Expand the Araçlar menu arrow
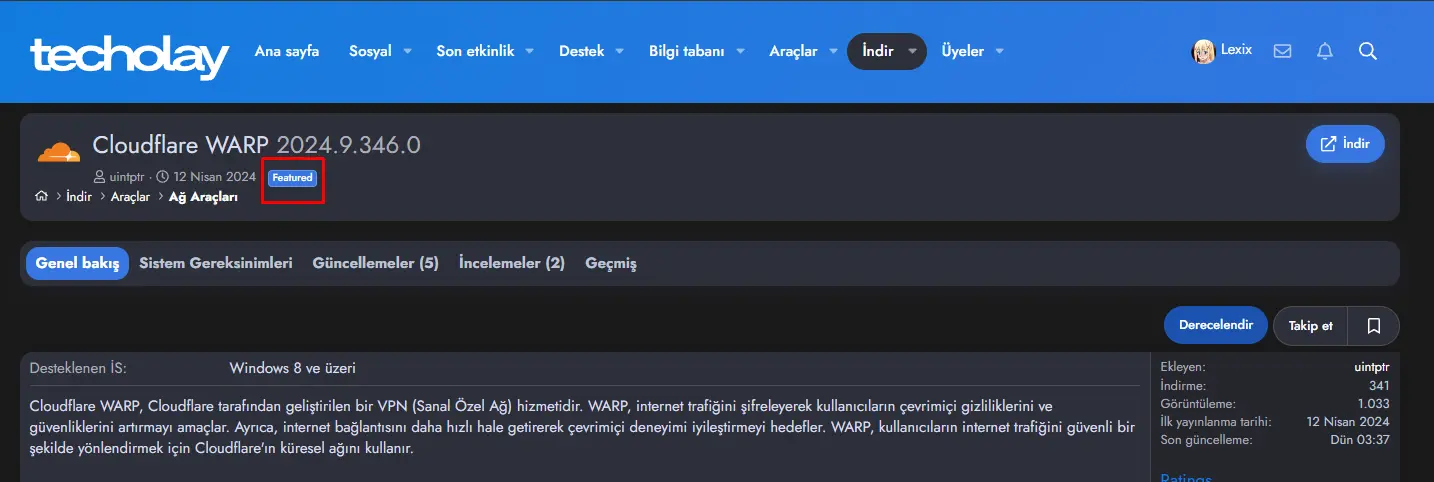The width and height of the screenshot is (1434, 482). click(832, 51)
